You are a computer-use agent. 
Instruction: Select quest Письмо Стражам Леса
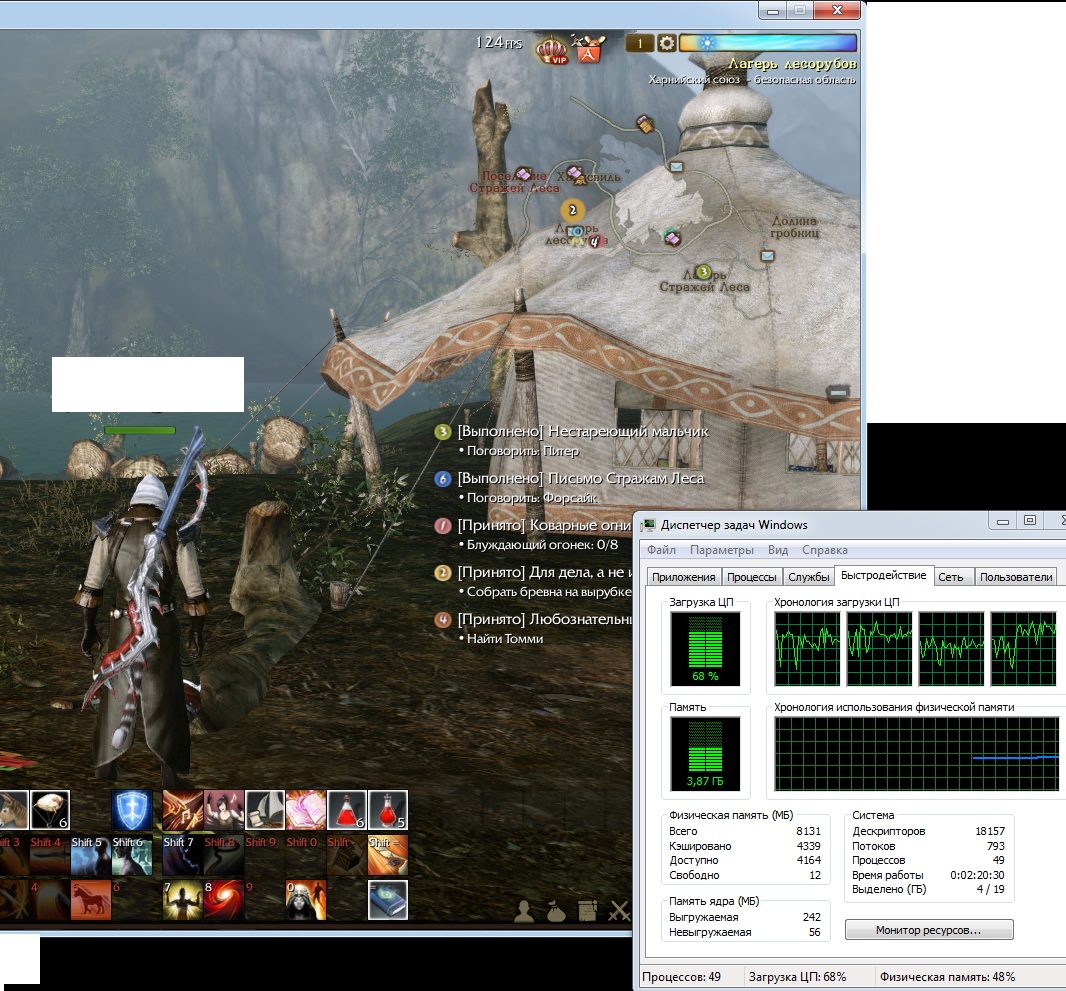tap(581, 479)
